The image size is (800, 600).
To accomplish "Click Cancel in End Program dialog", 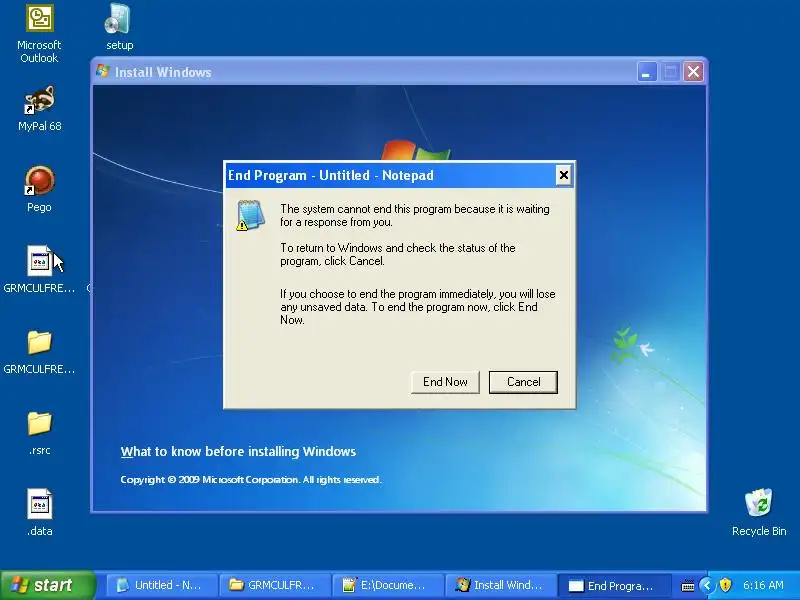I will click(523, 382).
